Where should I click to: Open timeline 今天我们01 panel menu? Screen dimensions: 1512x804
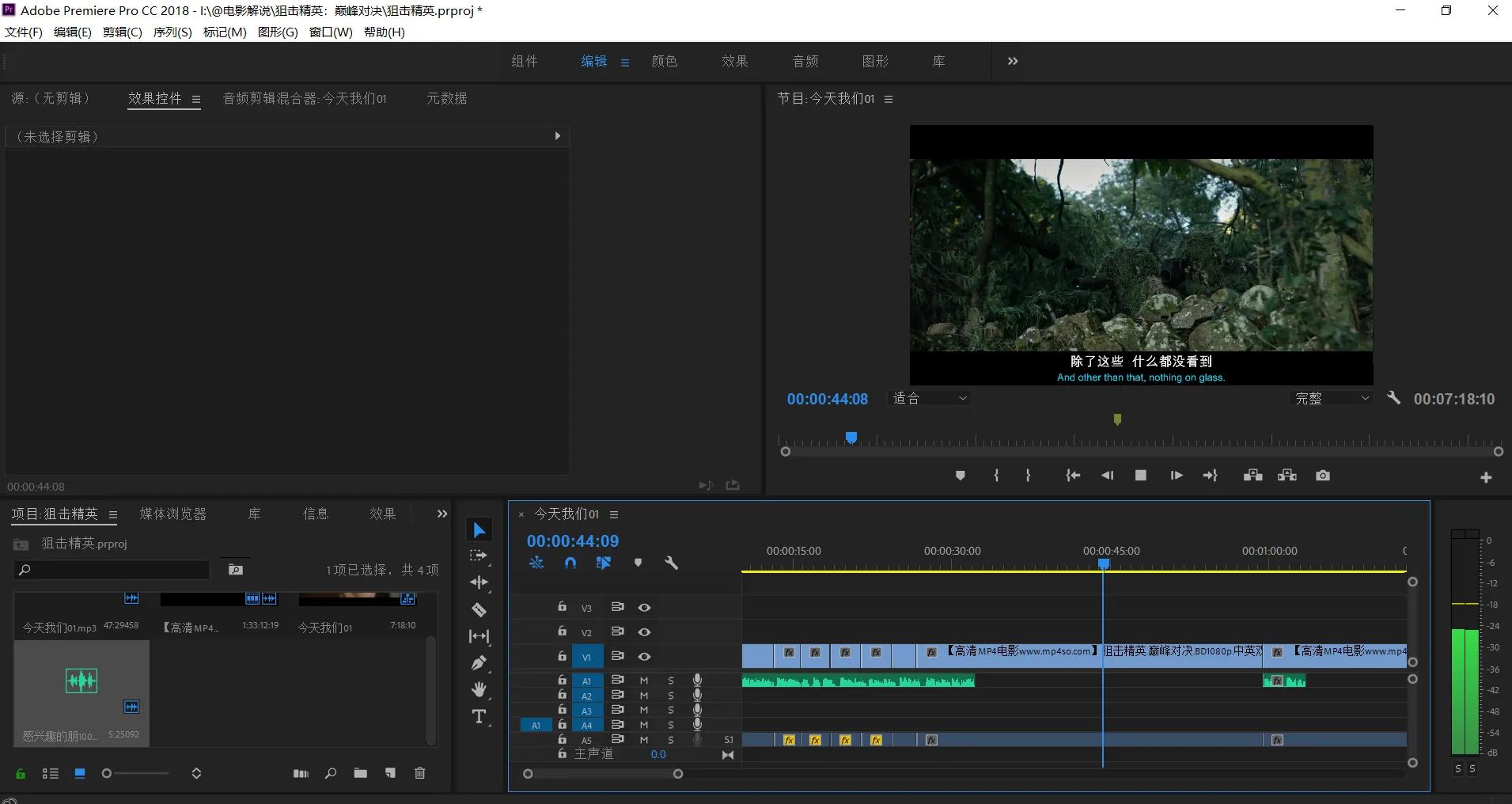[614, 514]
